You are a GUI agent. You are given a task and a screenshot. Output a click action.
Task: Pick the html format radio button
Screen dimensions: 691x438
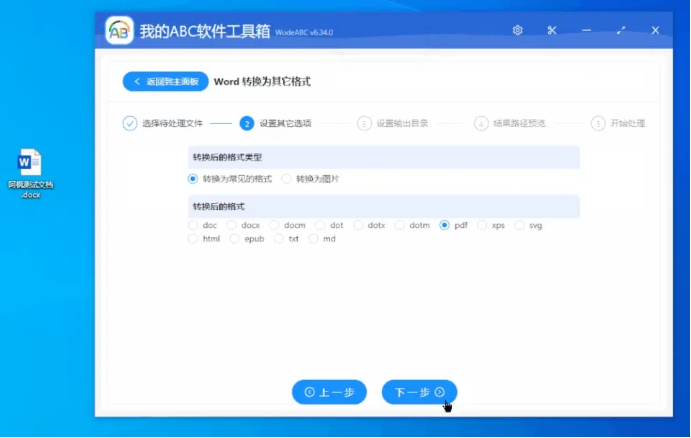coord(193,240)
